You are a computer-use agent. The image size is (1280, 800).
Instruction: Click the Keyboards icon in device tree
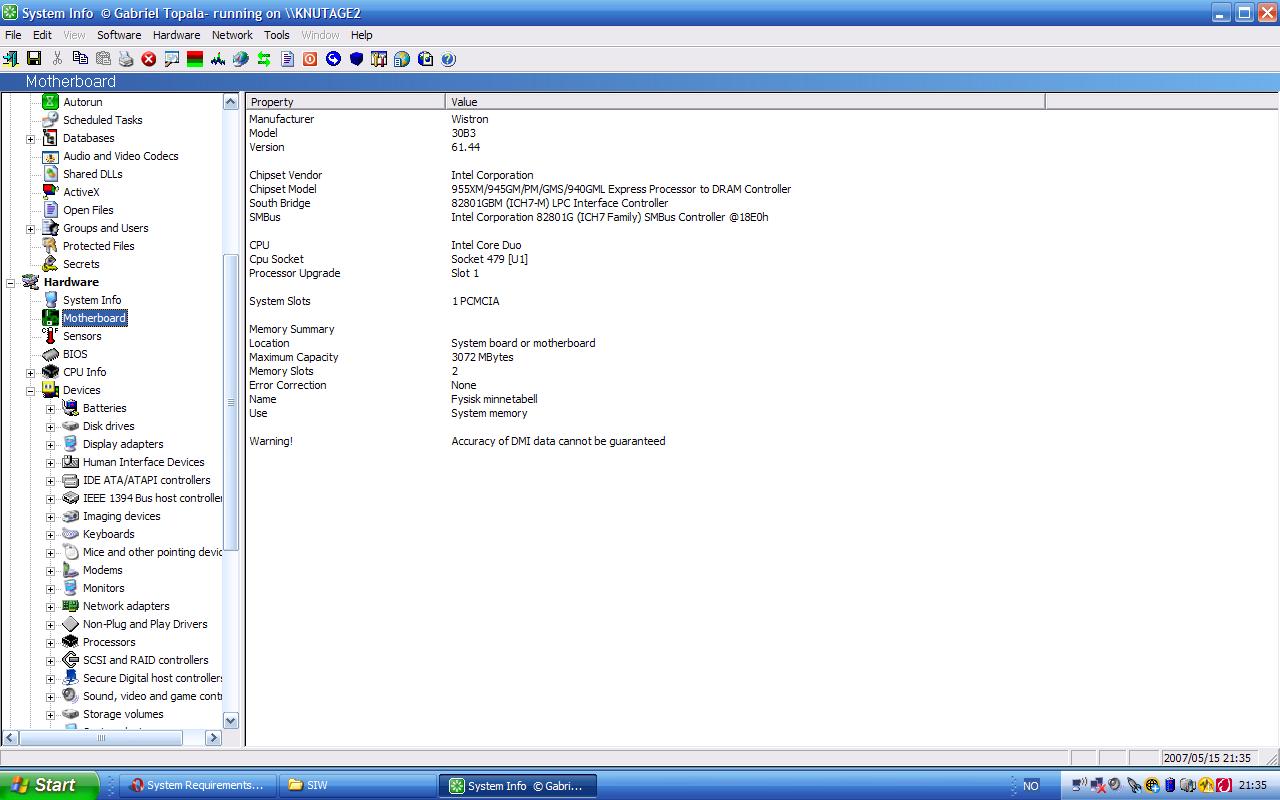coord(70,534)
